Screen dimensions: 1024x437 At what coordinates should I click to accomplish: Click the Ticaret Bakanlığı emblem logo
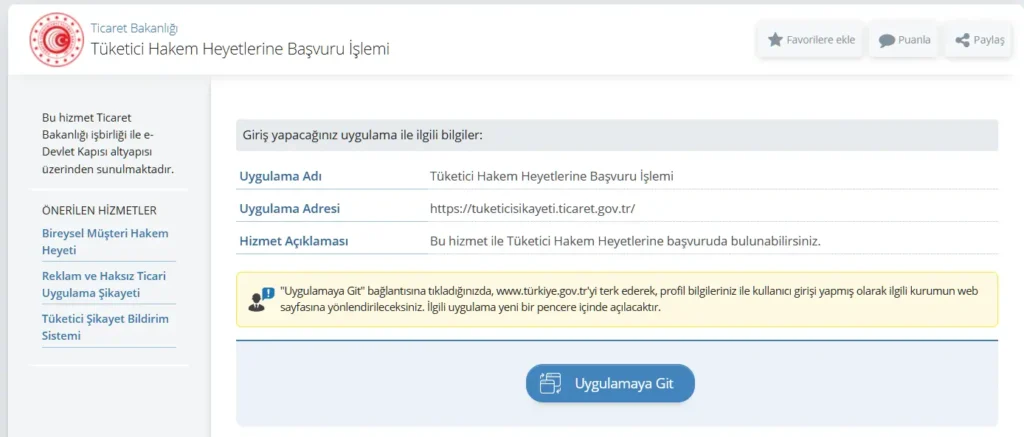click(56, 39)
